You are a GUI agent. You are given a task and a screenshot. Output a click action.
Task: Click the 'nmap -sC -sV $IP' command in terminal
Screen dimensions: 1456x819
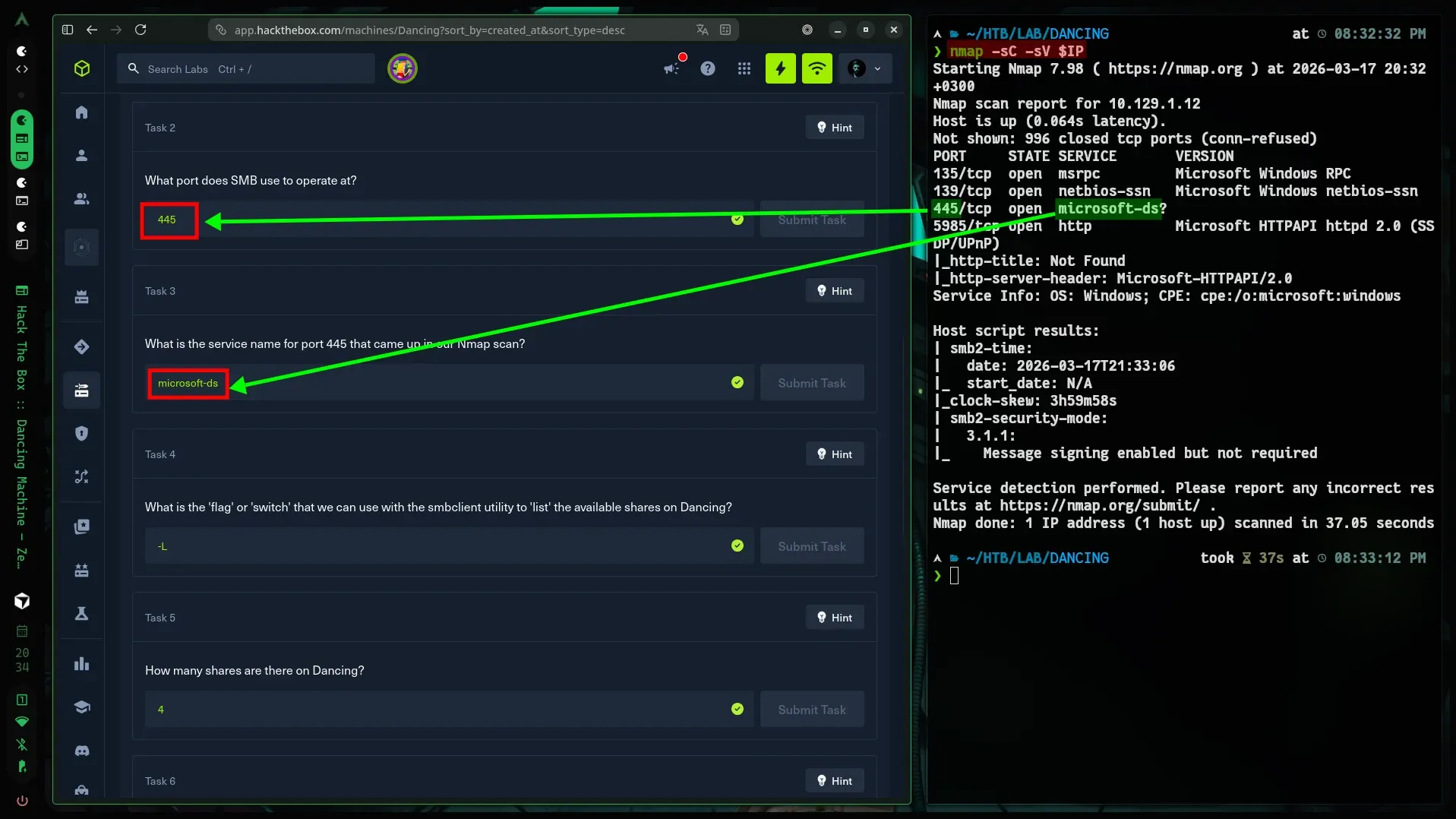[1016, 51]
